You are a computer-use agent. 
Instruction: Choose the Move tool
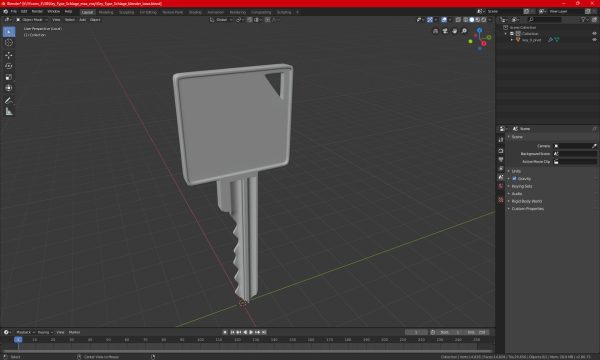coord(9,55)
